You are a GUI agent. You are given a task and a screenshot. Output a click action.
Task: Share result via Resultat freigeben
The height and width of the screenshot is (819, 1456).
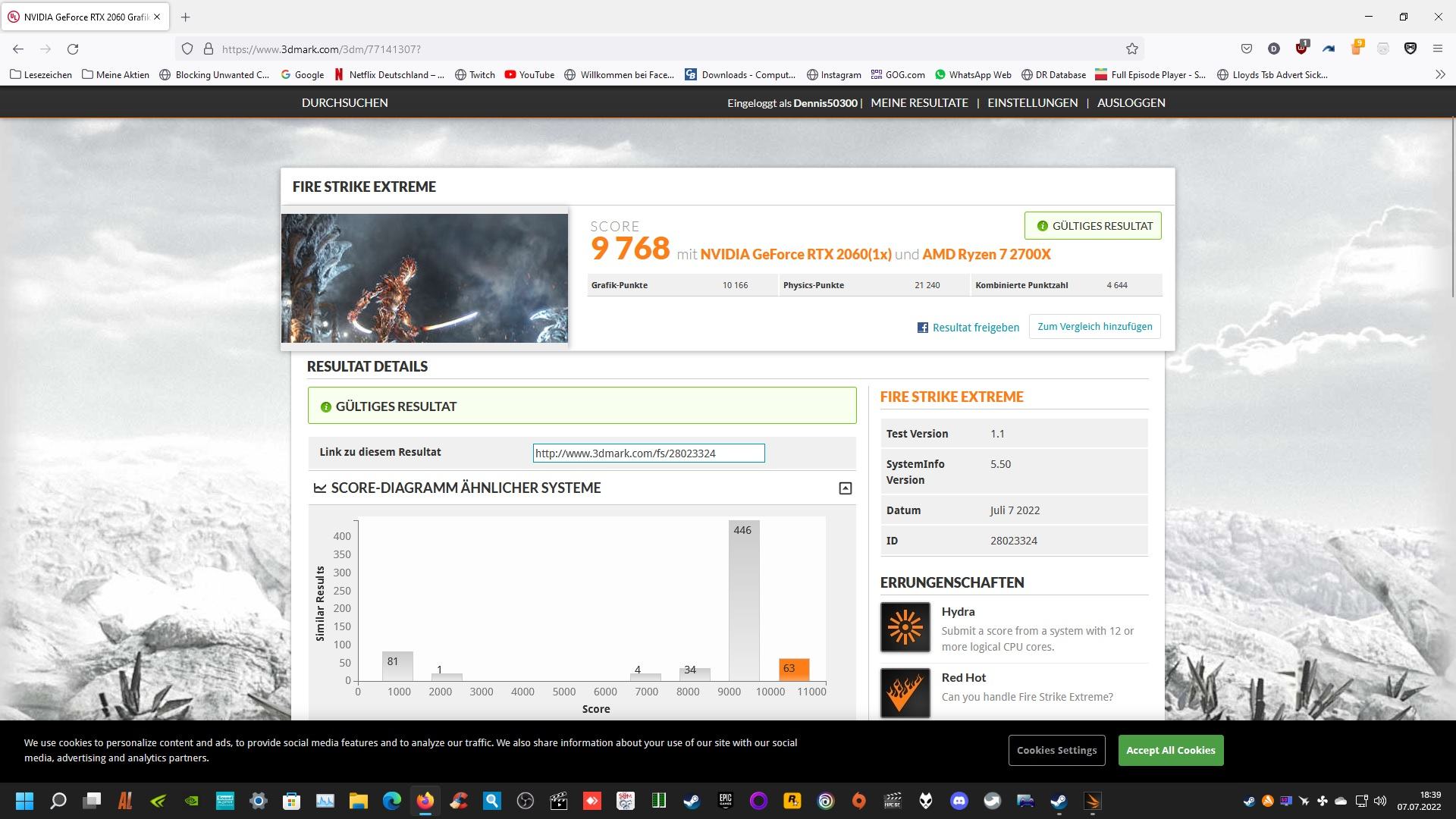pyautogui.click(x=968, y=328)
